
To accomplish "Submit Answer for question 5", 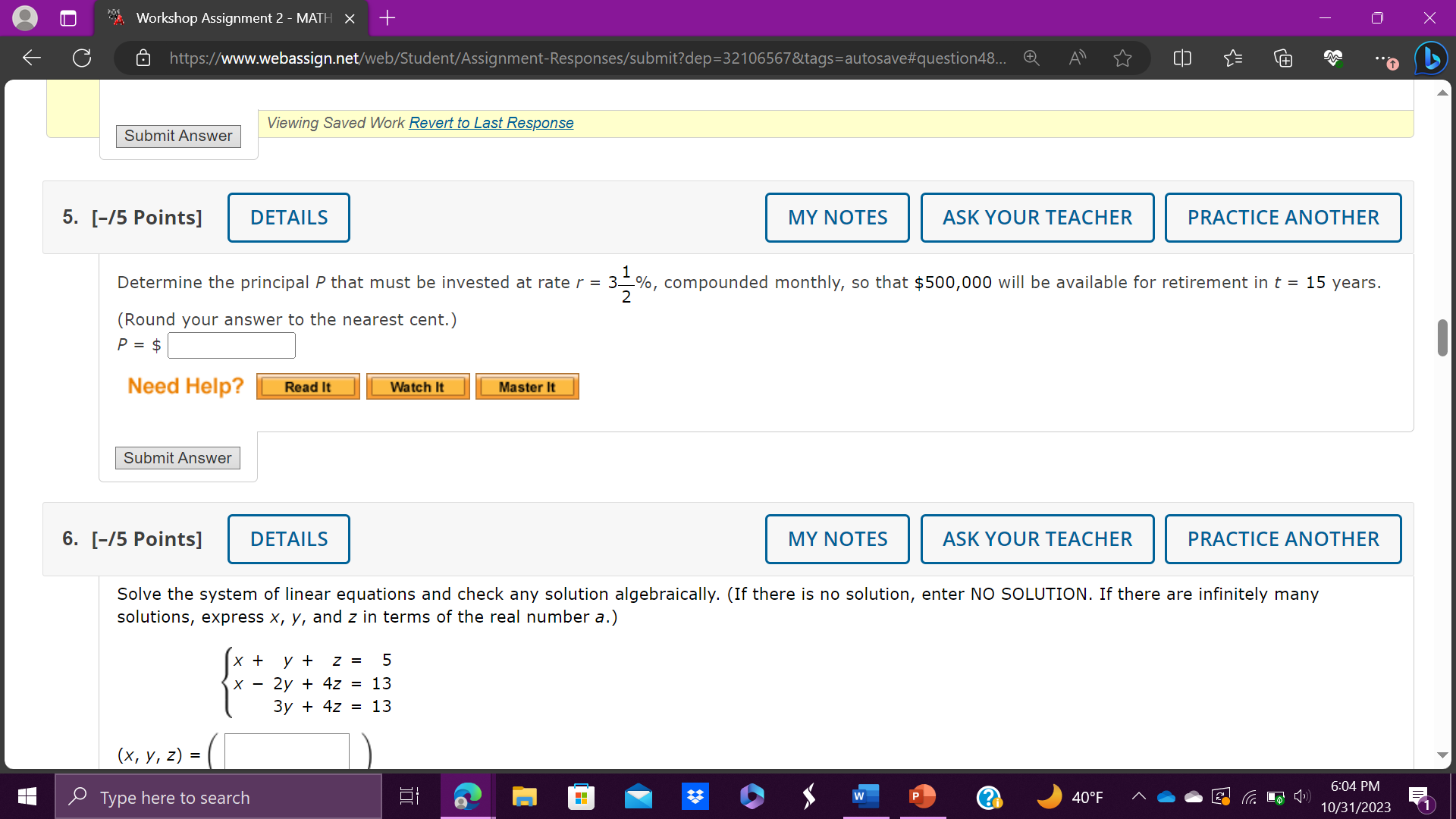I will (x=177, y=458).
